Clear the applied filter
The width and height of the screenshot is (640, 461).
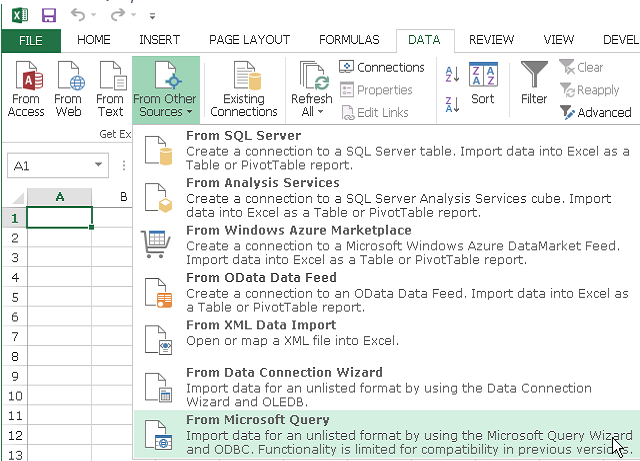pos(581,67)
